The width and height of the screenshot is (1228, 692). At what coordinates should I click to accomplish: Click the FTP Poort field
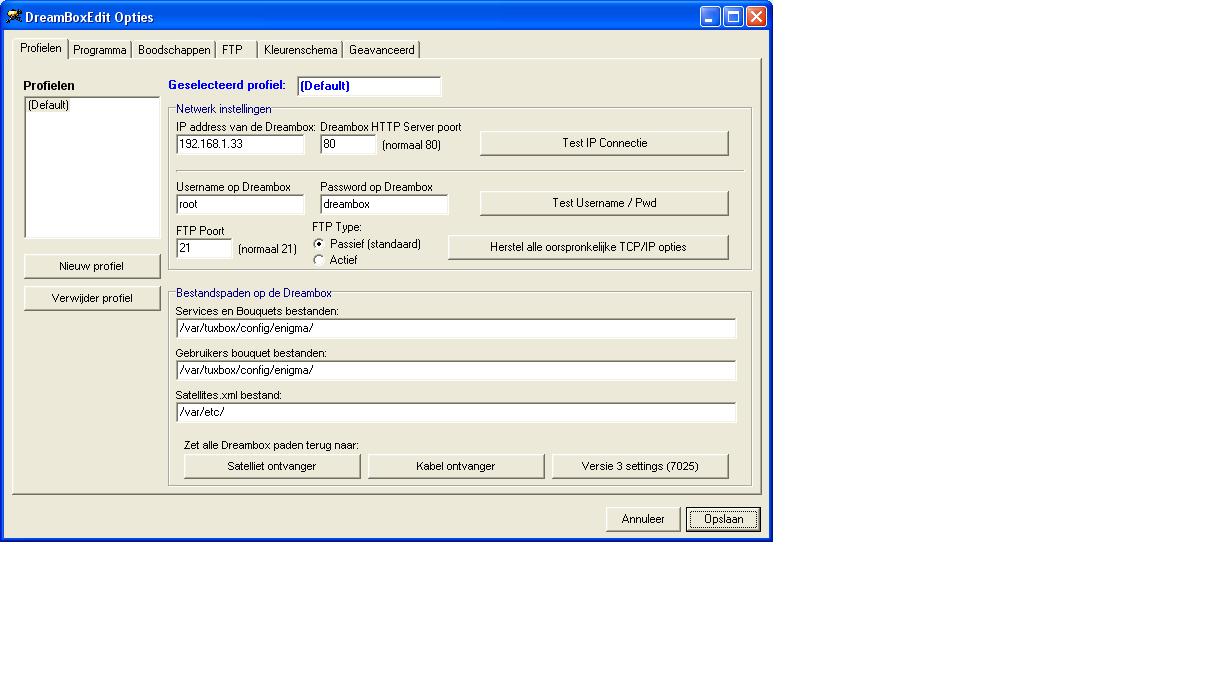click(204, 248)
